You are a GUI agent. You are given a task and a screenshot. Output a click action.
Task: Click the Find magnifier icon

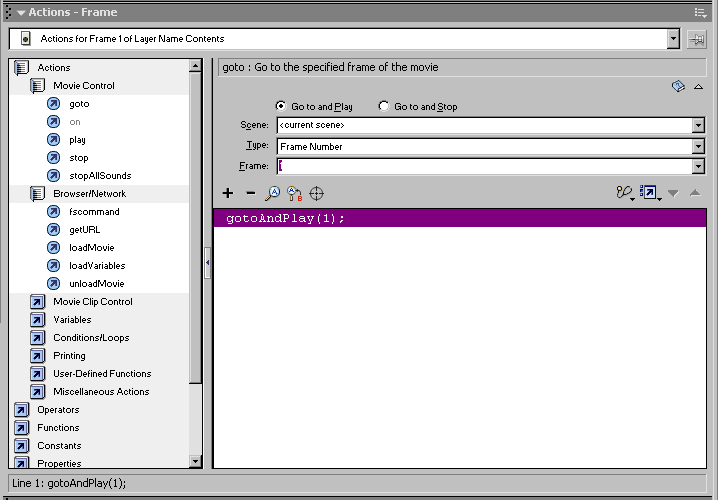click(272, 193)
